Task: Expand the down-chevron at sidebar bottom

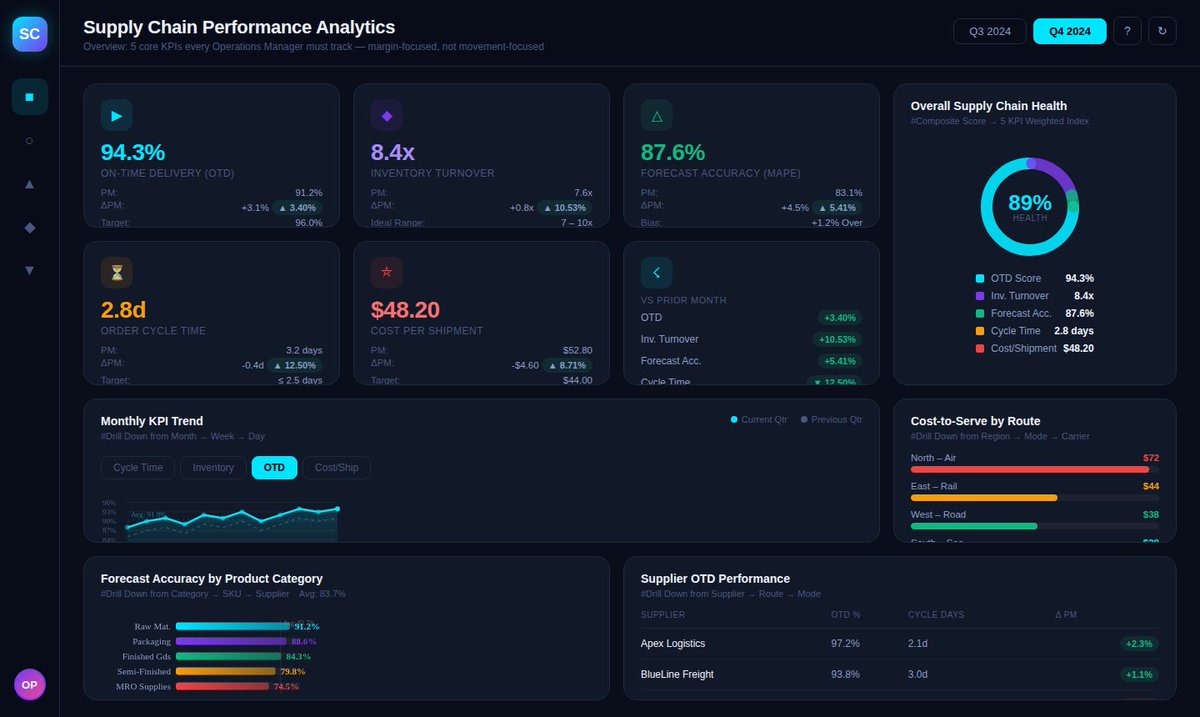Action: click(29, 270)
